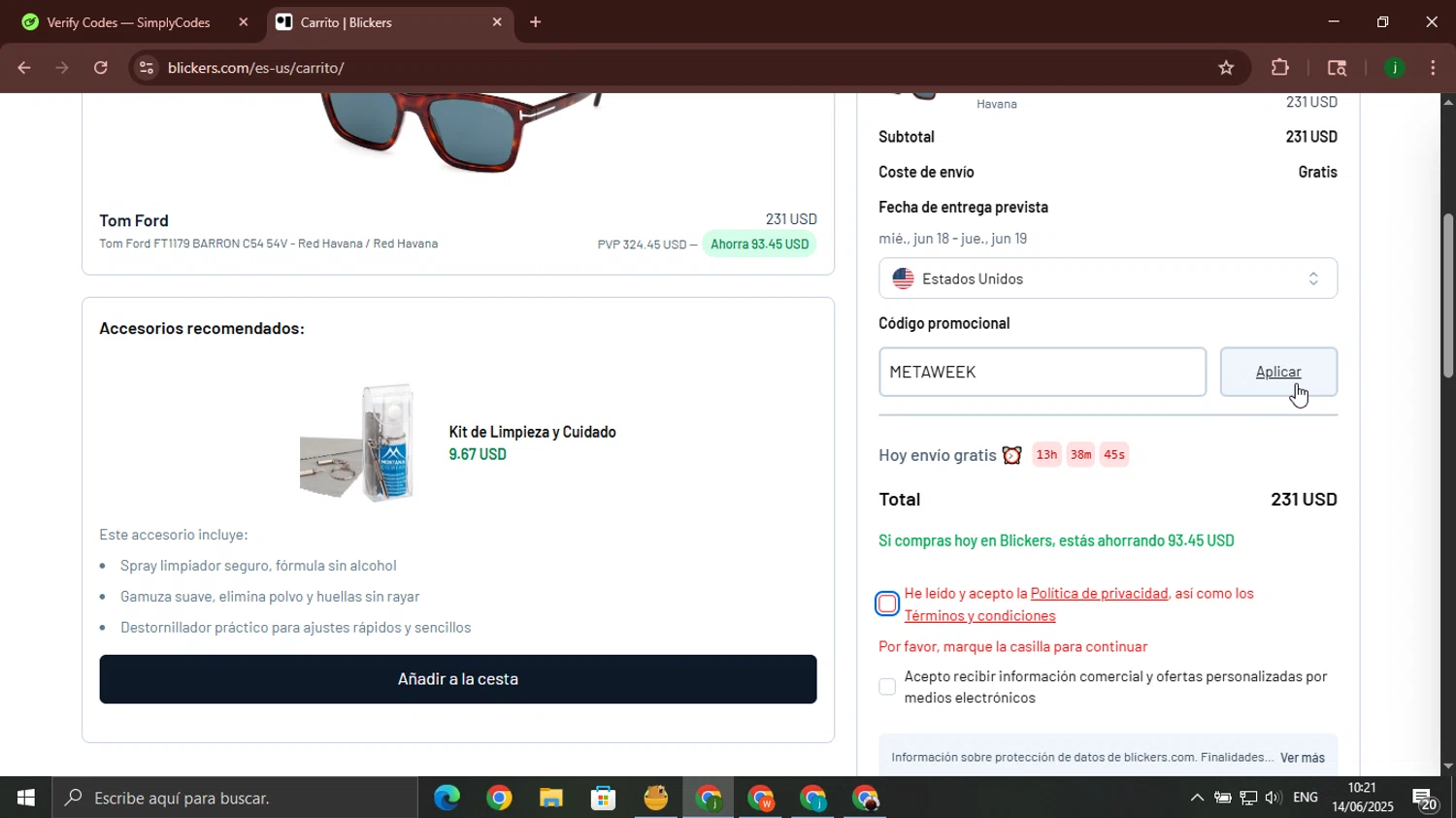Image resolution: width=1456 pixels, height=818 pixels.
Task: Open Microsoft Edge from taskbar
Action: [447, 798]
